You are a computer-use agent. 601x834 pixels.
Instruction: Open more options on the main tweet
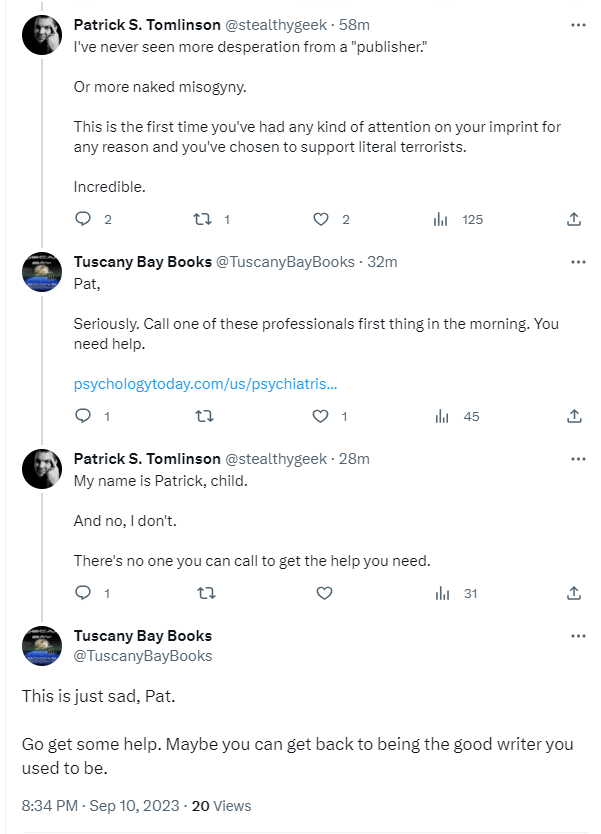tap(578, 636)
